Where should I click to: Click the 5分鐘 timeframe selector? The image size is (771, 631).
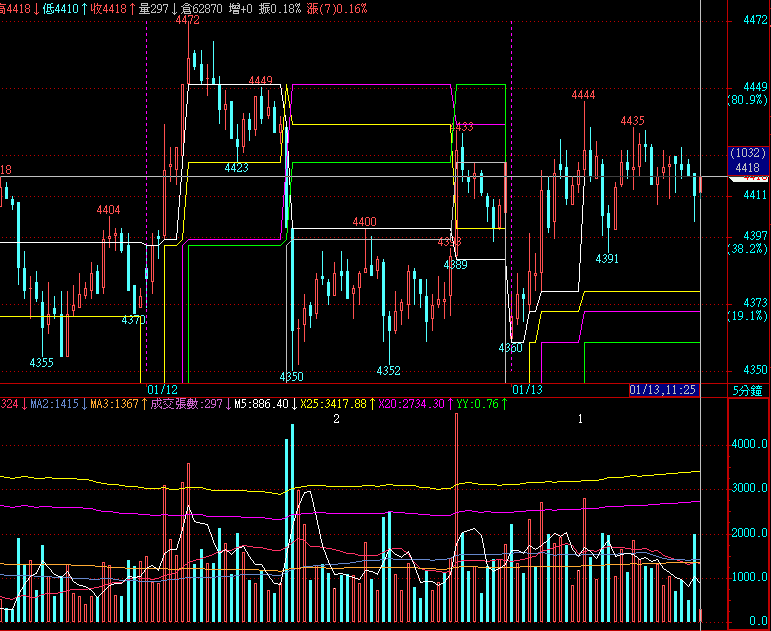coord(749,389)
